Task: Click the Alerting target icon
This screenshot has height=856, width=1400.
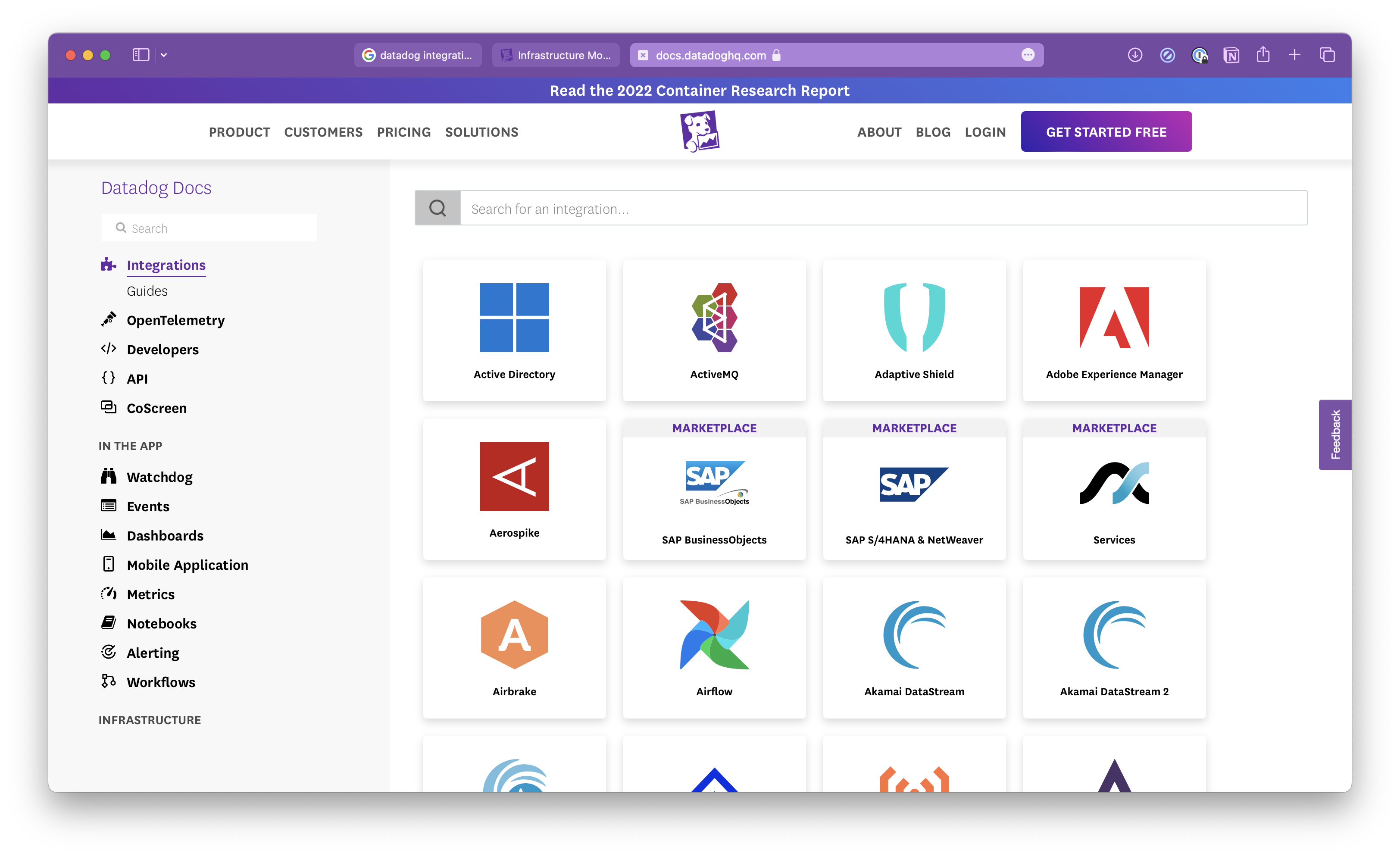Action: [x=108, y=652]
